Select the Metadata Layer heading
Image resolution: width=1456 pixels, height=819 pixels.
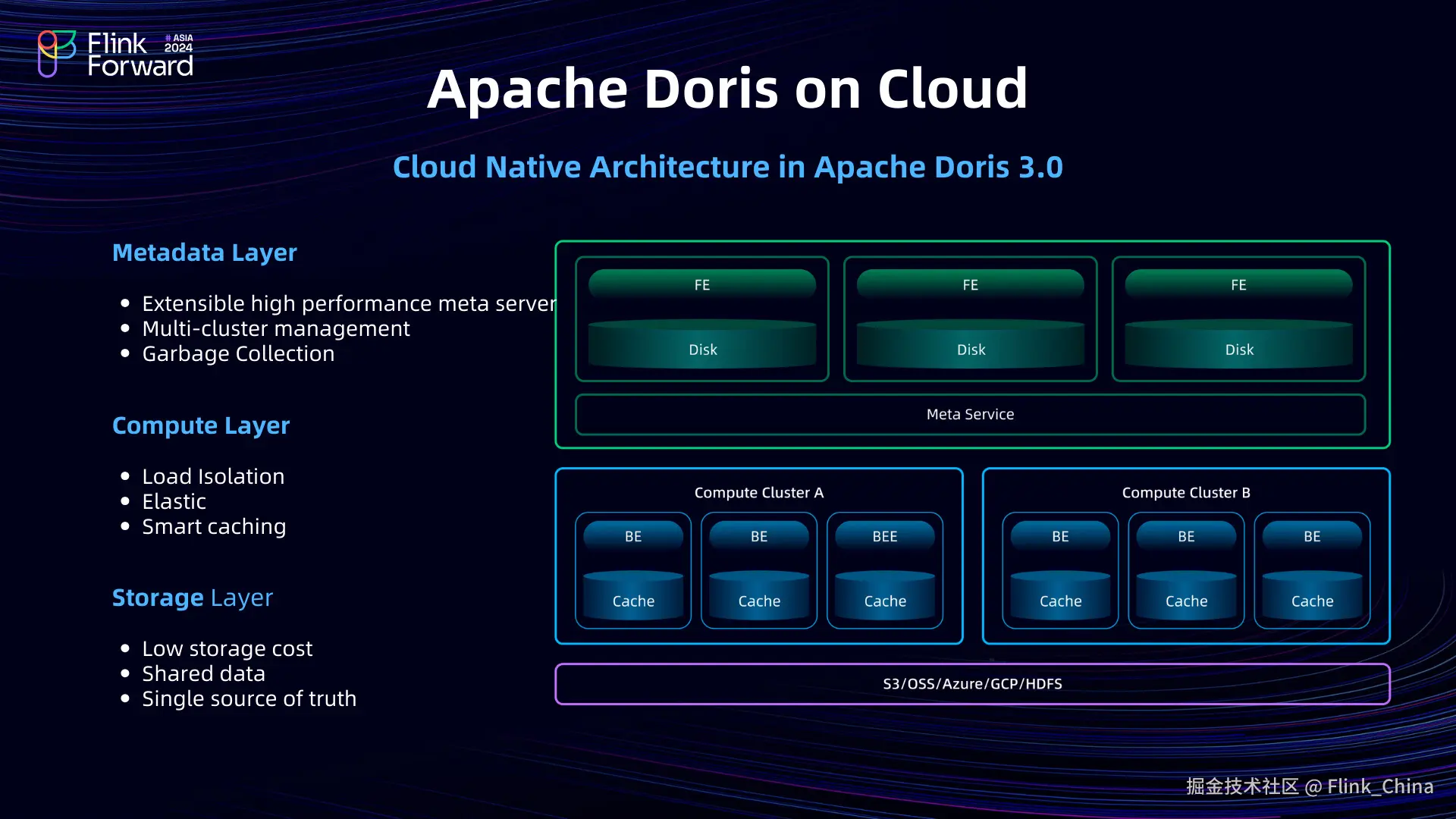204,253
